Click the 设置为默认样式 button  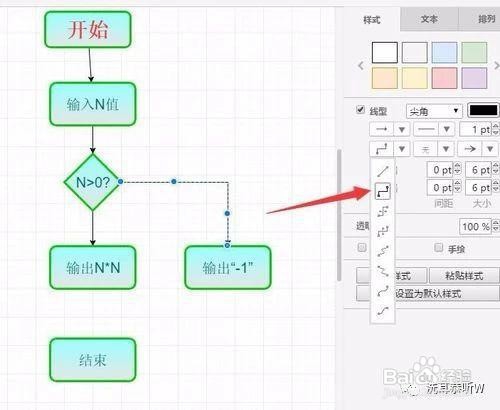[428, 294]
